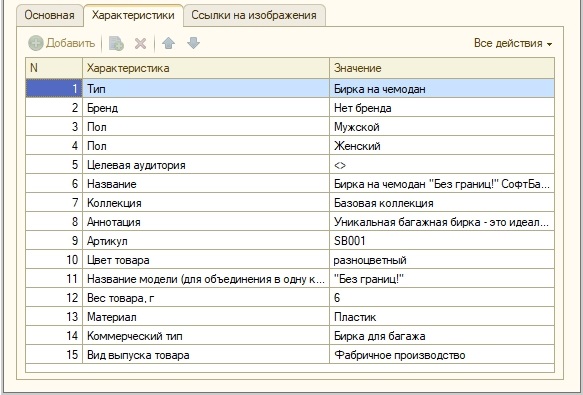Click the N column header
Image resolution: width=583 pixels, height=395 pixels.
click(54, 68)
